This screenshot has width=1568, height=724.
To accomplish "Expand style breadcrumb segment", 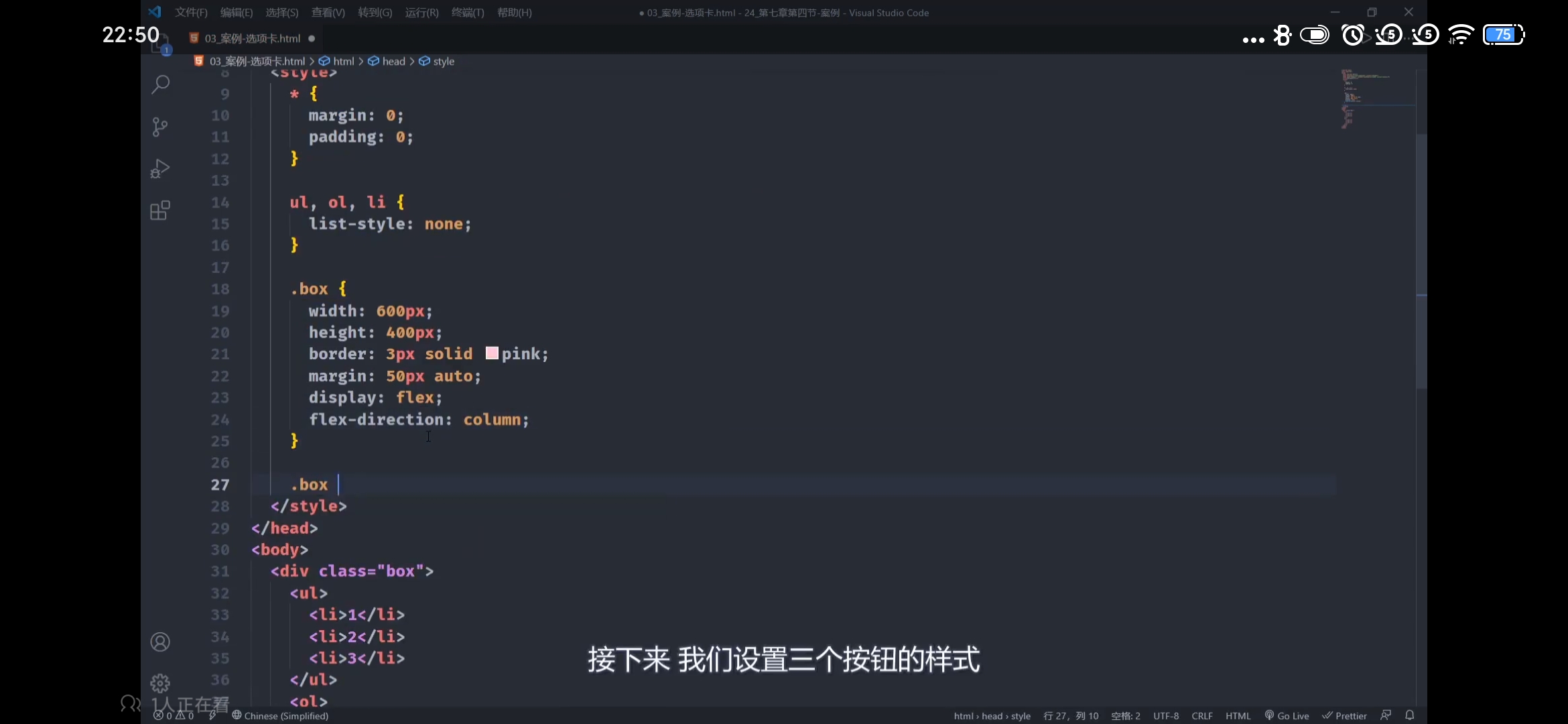I will tap(443, 61).
